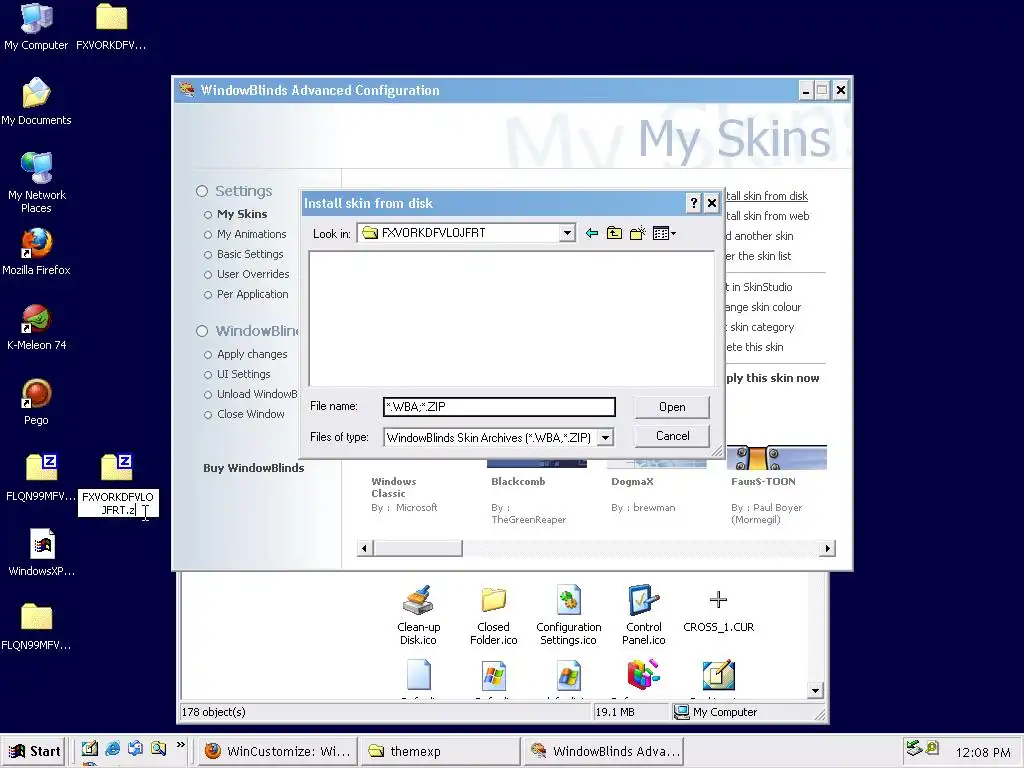The width and height of the screenshot is (1024, 768).
Task: Click Apply this skin now link
Action: coord(773,378)
